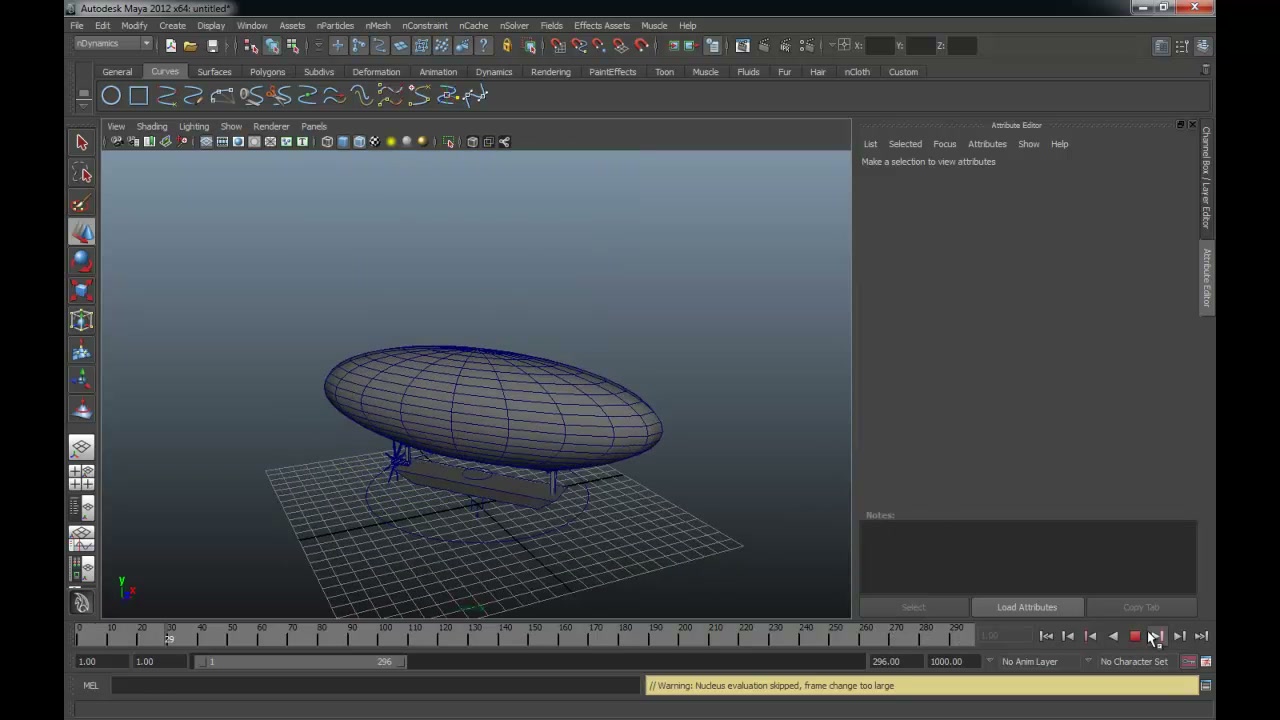Toggle viewport grid display icon
The width and height of the screenshot is (1280, 720).
tap(206, 142)
